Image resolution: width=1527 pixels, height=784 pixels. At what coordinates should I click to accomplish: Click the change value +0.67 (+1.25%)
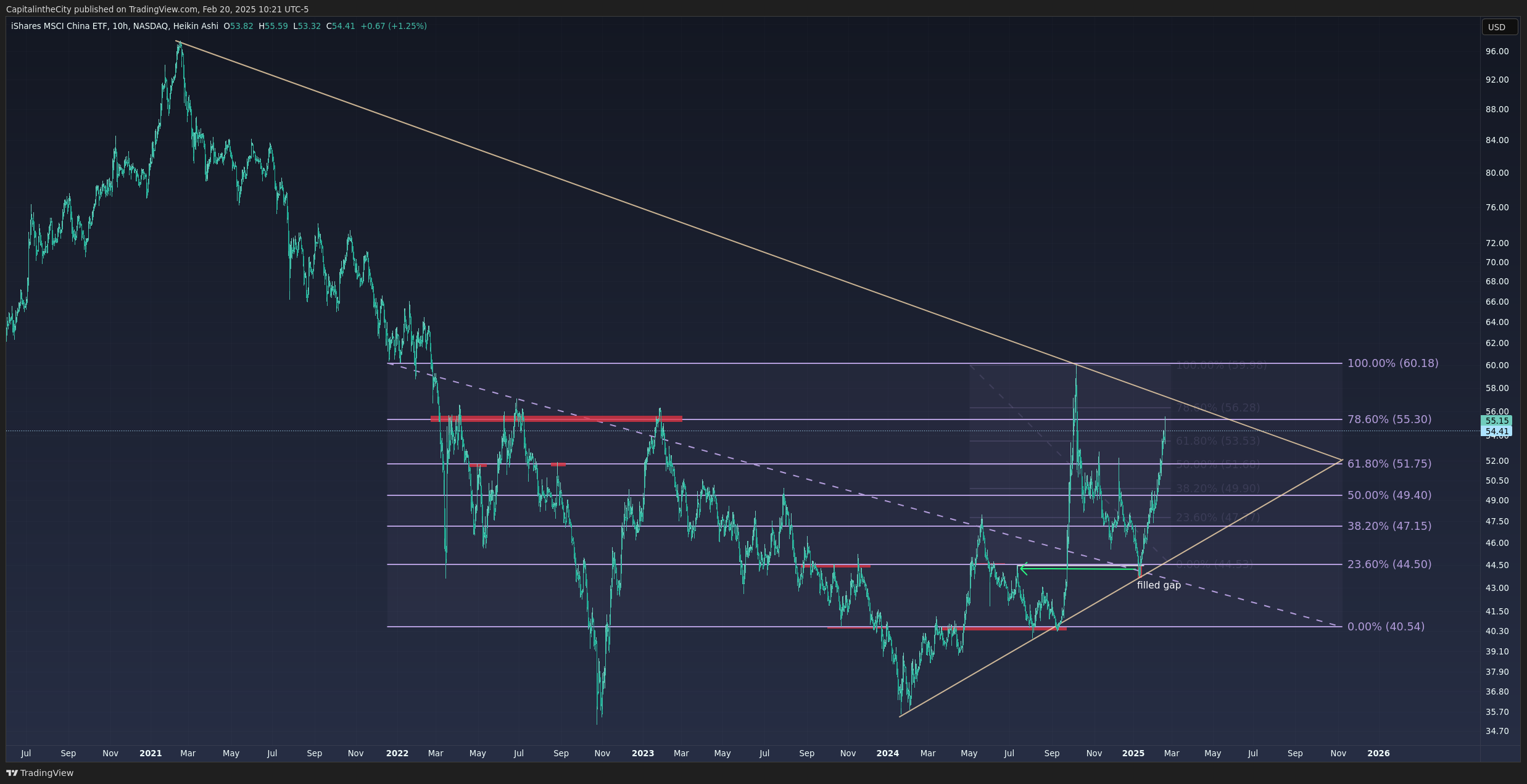(394, 26)
